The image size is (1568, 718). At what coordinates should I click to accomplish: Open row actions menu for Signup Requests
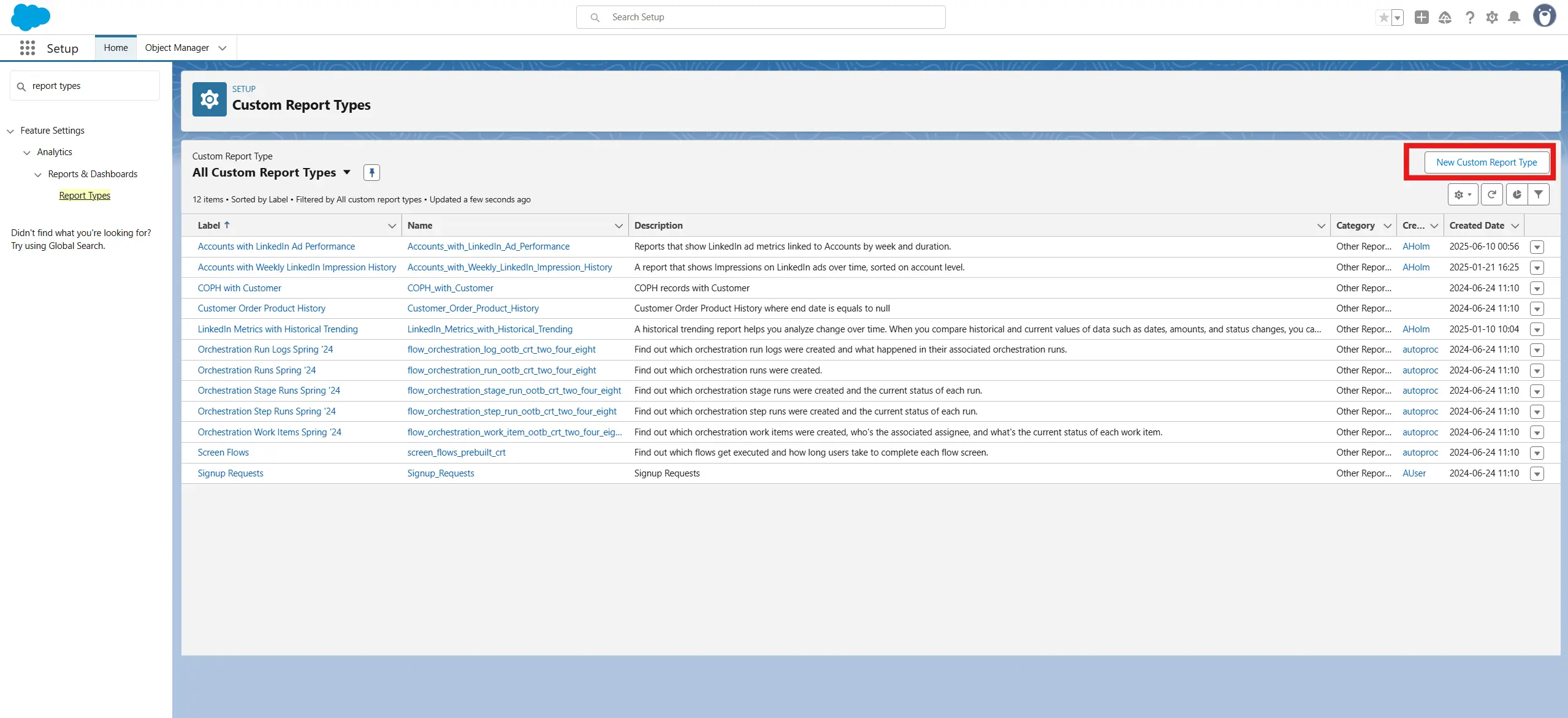tap(1537, 473)
